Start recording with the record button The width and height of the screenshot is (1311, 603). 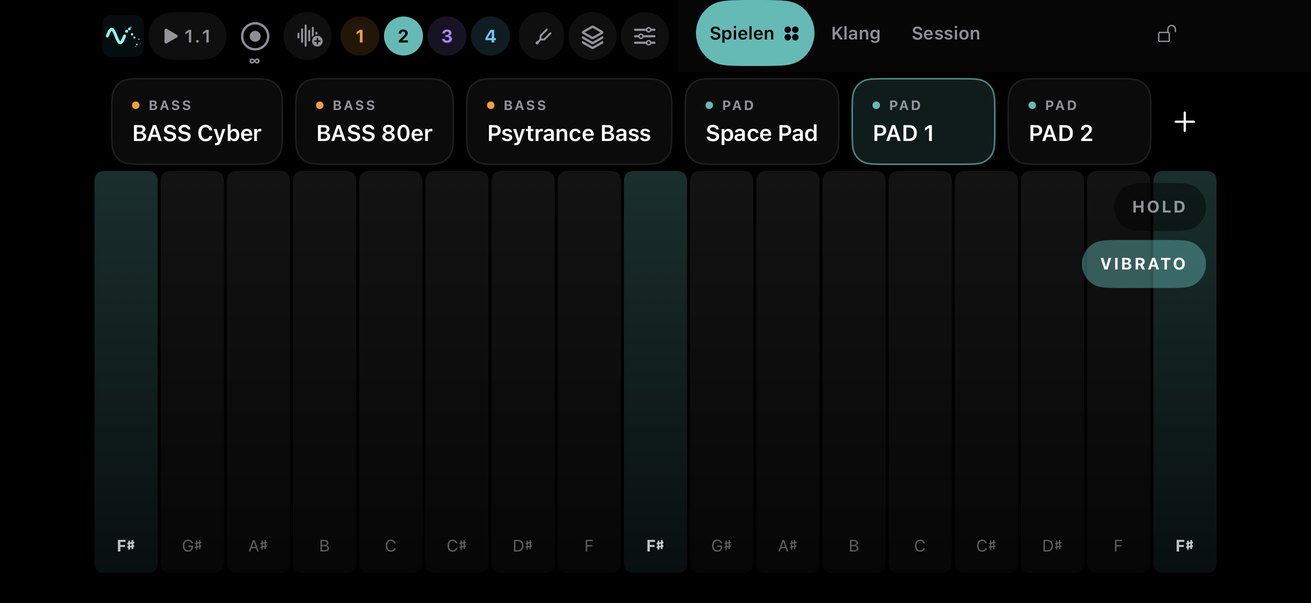(255, 37)
